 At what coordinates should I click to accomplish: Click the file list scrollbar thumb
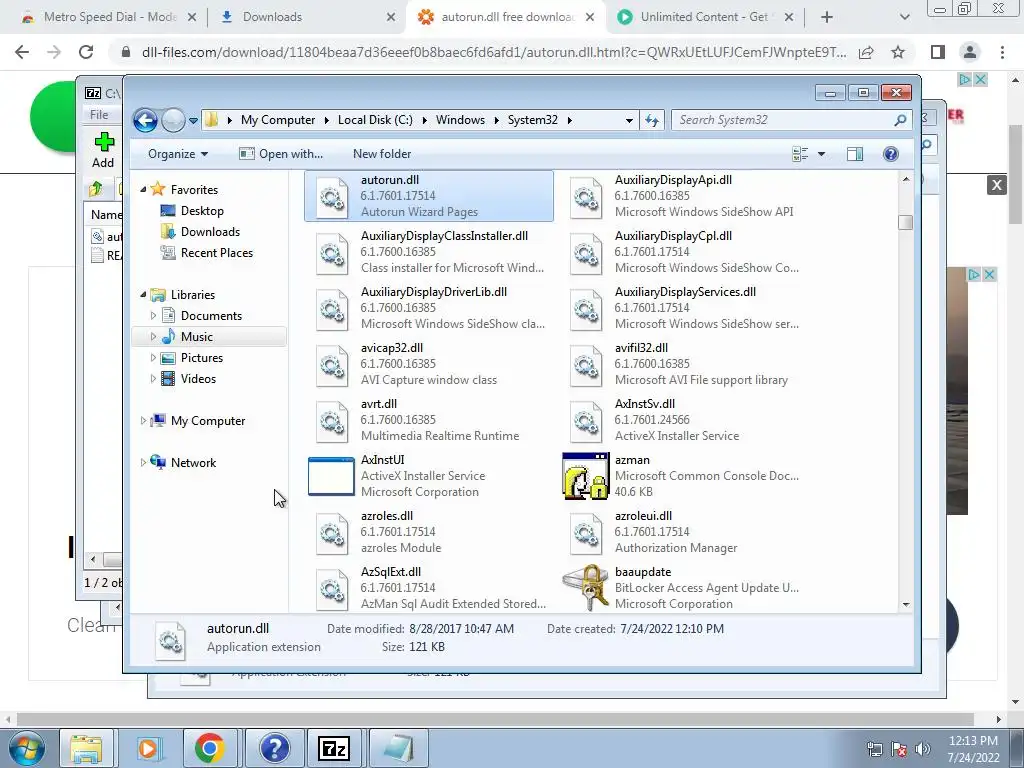905,223
